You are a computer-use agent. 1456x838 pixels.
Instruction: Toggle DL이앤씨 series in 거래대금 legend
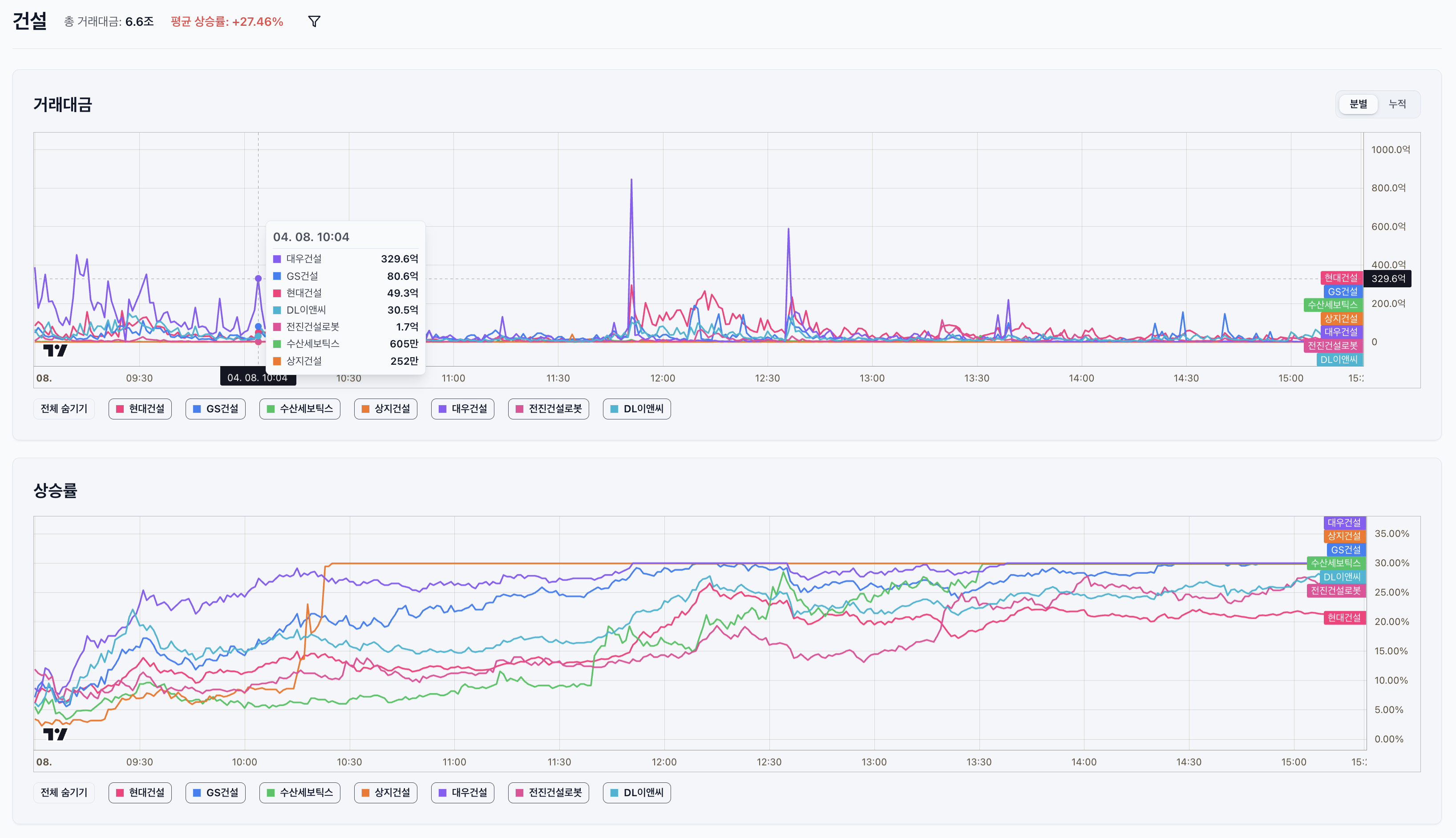[637, 409]
